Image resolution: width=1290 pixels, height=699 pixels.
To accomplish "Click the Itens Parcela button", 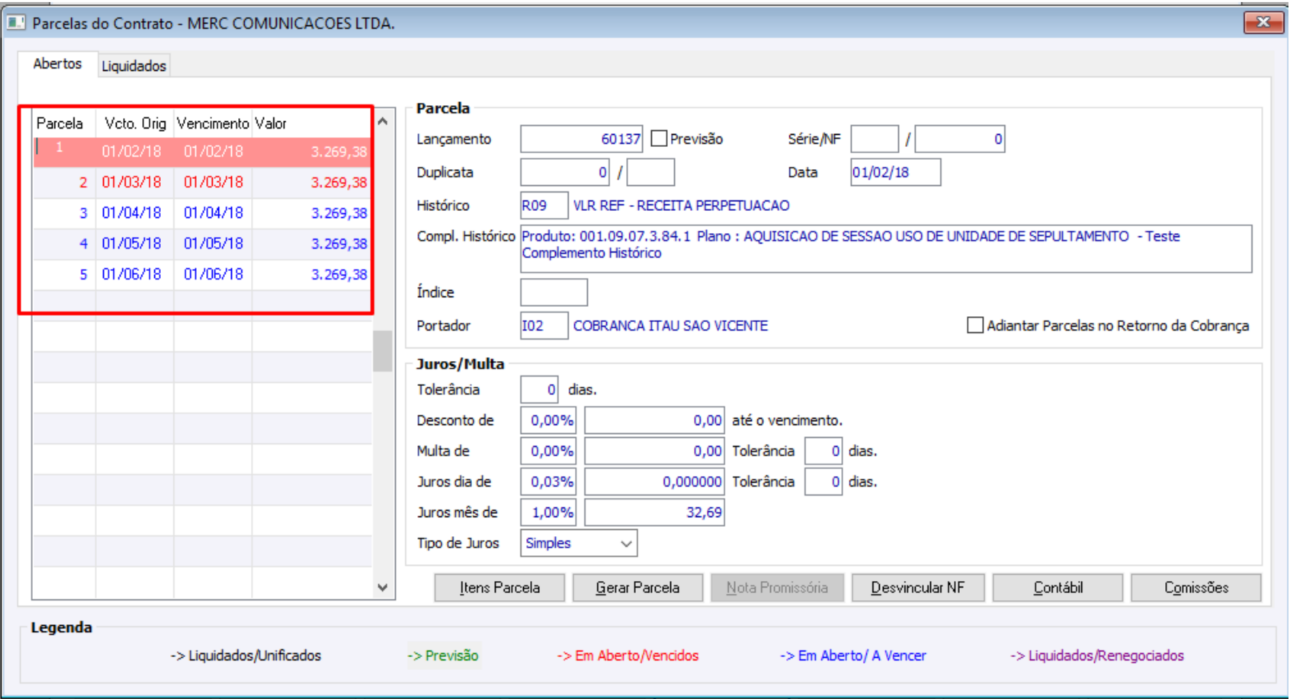I will tap(499, 588).
